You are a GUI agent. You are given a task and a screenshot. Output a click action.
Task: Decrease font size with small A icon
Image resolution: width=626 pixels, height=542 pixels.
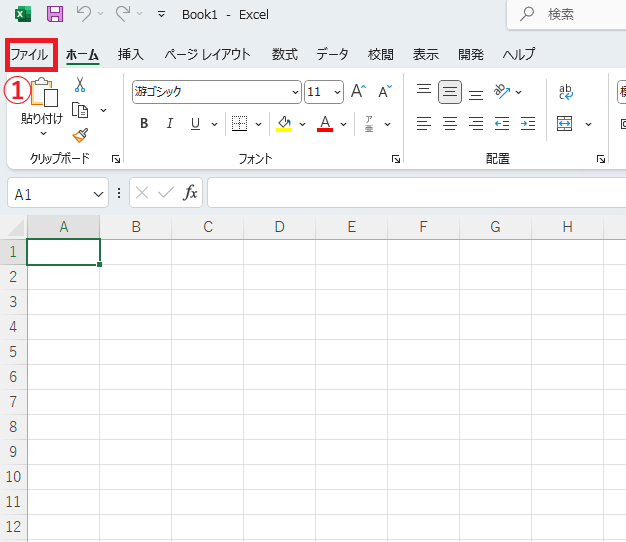pos(385,91)
